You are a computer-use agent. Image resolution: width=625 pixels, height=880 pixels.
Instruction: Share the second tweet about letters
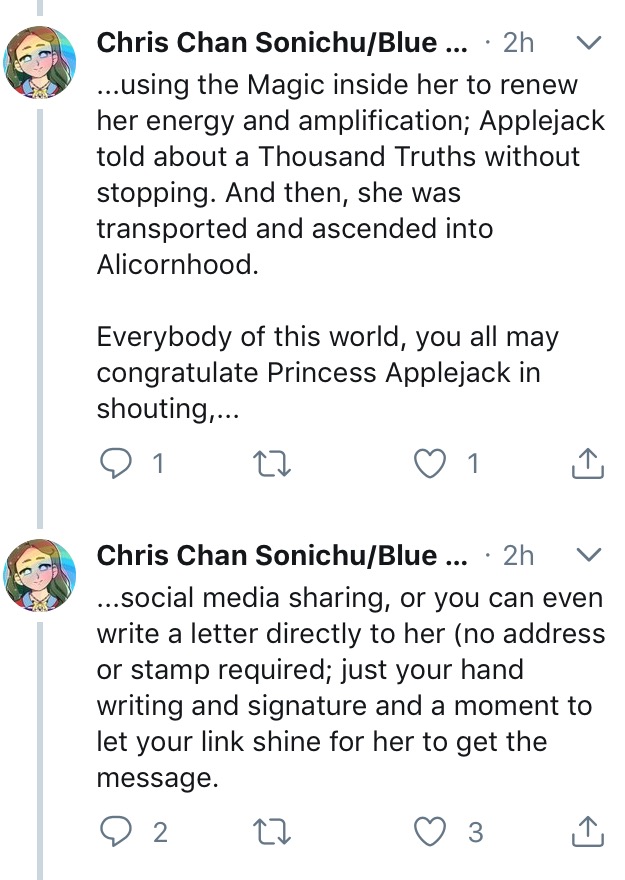[588, 831]
